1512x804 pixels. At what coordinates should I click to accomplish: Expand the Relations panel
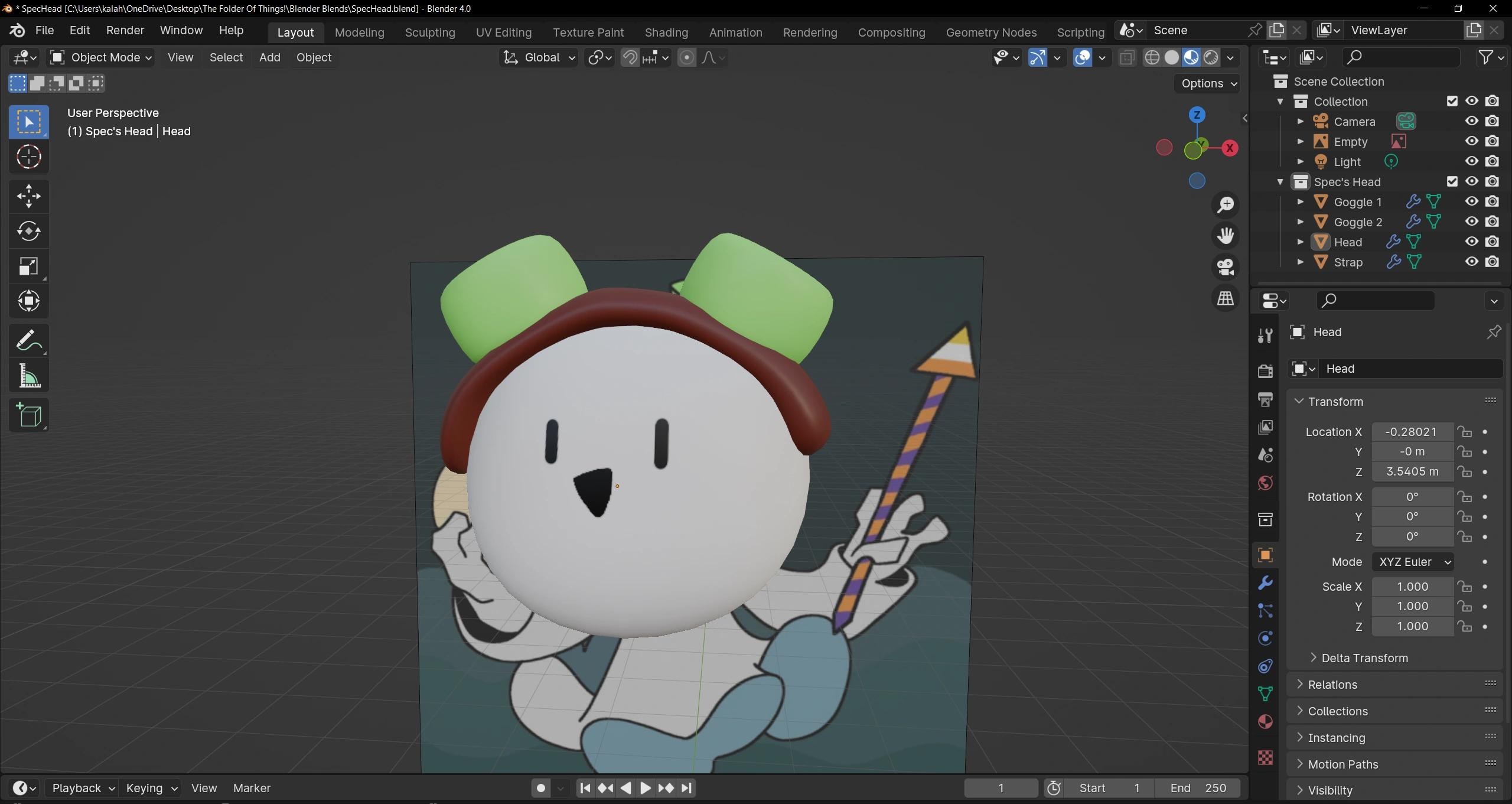1332,684
